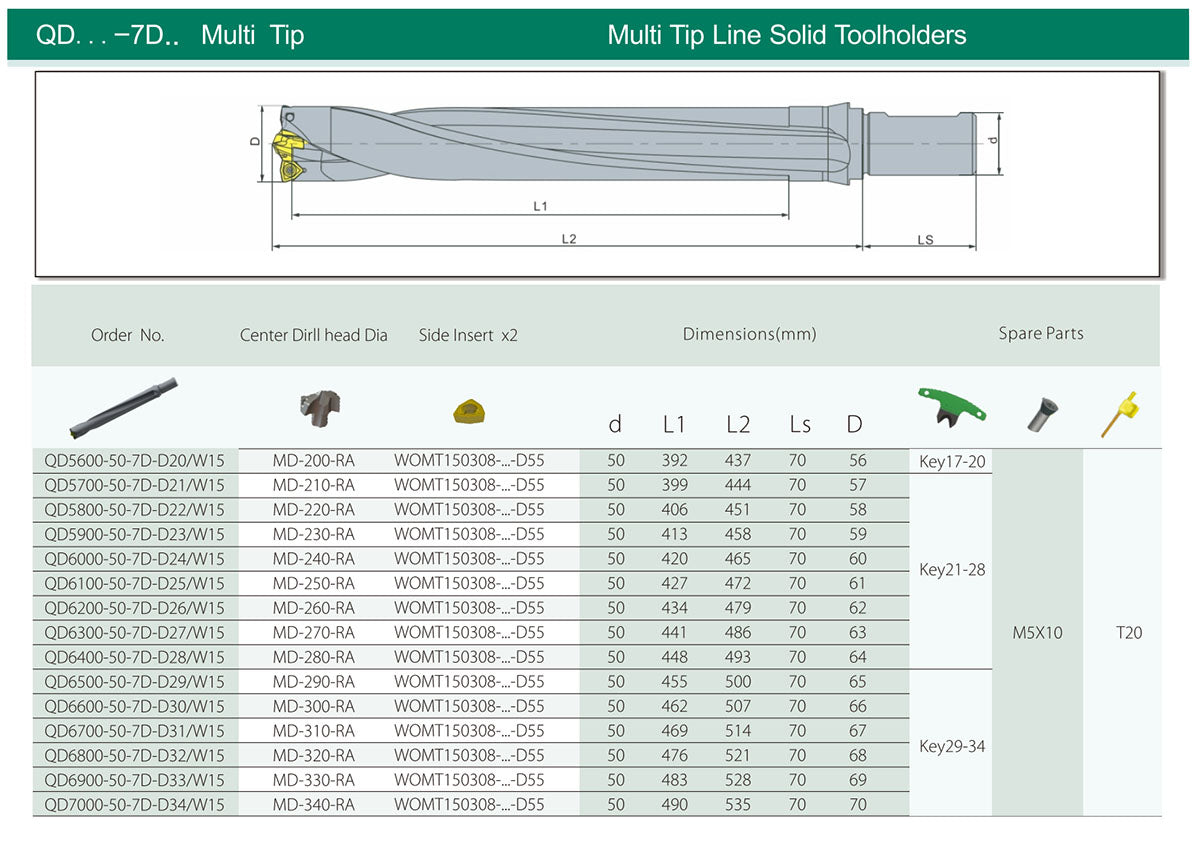
Task: Click the M5X10 screw cell
Action: pos(1038,632)
